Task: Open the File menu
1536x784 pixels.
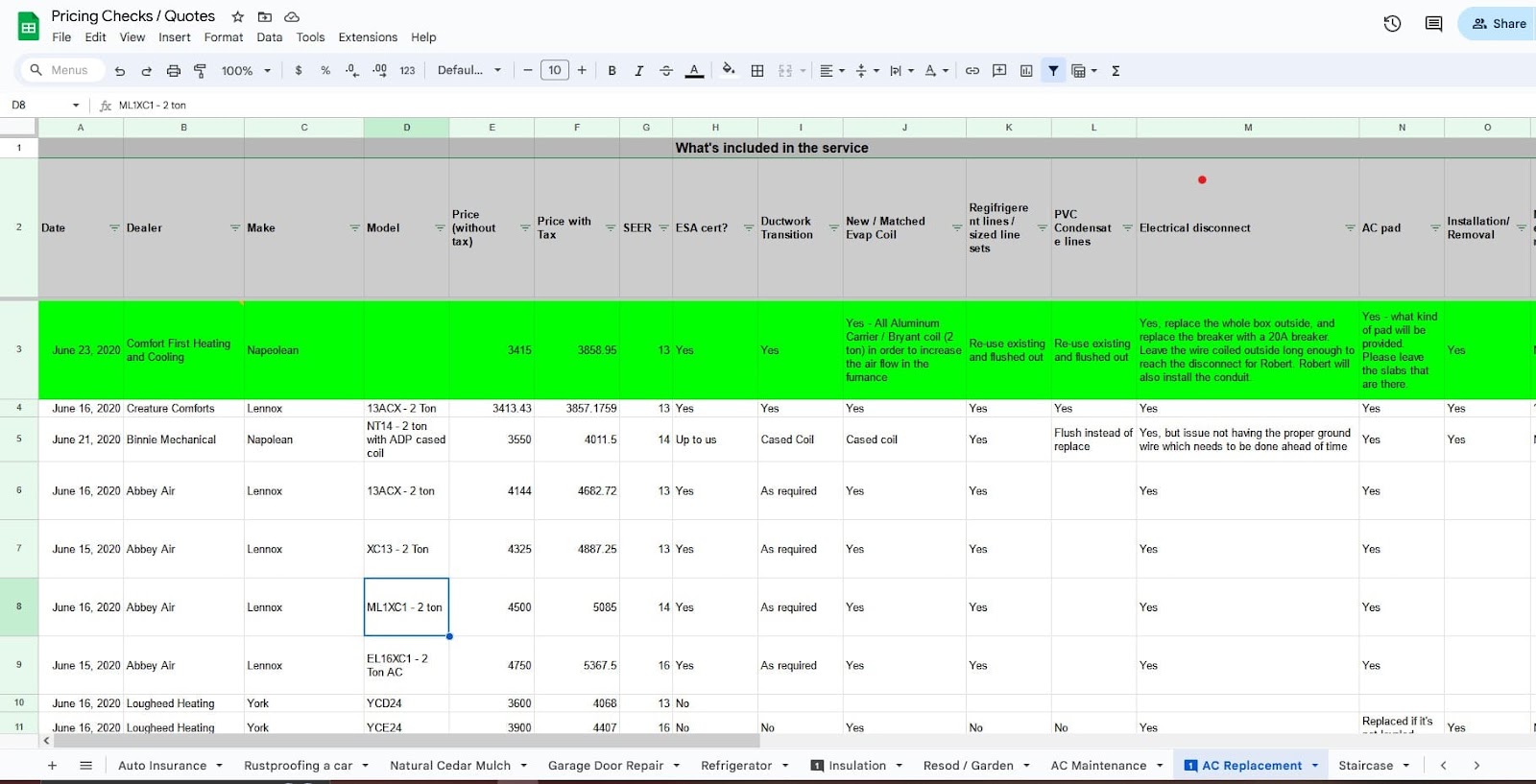Action: tap(61, 37)
